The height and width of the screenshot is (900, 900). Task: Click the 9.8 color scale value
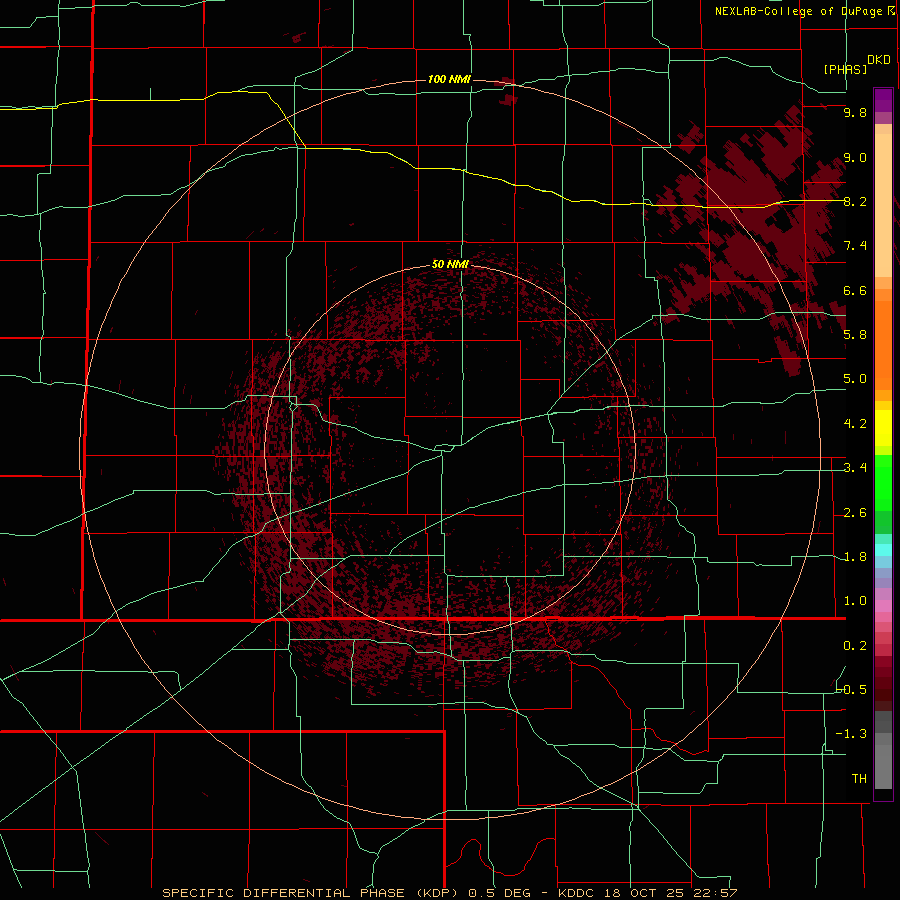click(855, 112)
